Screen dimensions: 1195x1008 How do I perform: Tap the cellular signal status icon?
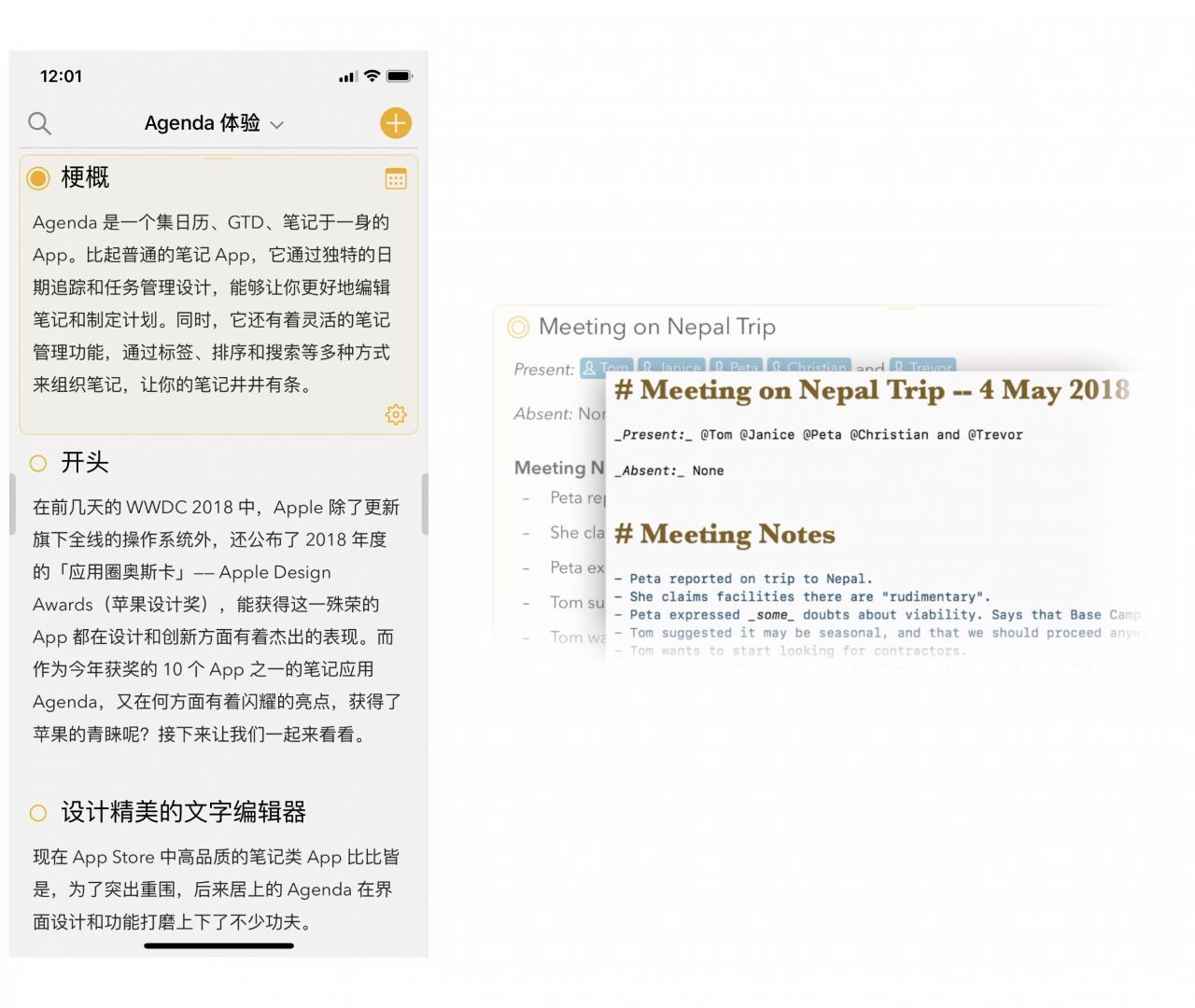point(348,77)
